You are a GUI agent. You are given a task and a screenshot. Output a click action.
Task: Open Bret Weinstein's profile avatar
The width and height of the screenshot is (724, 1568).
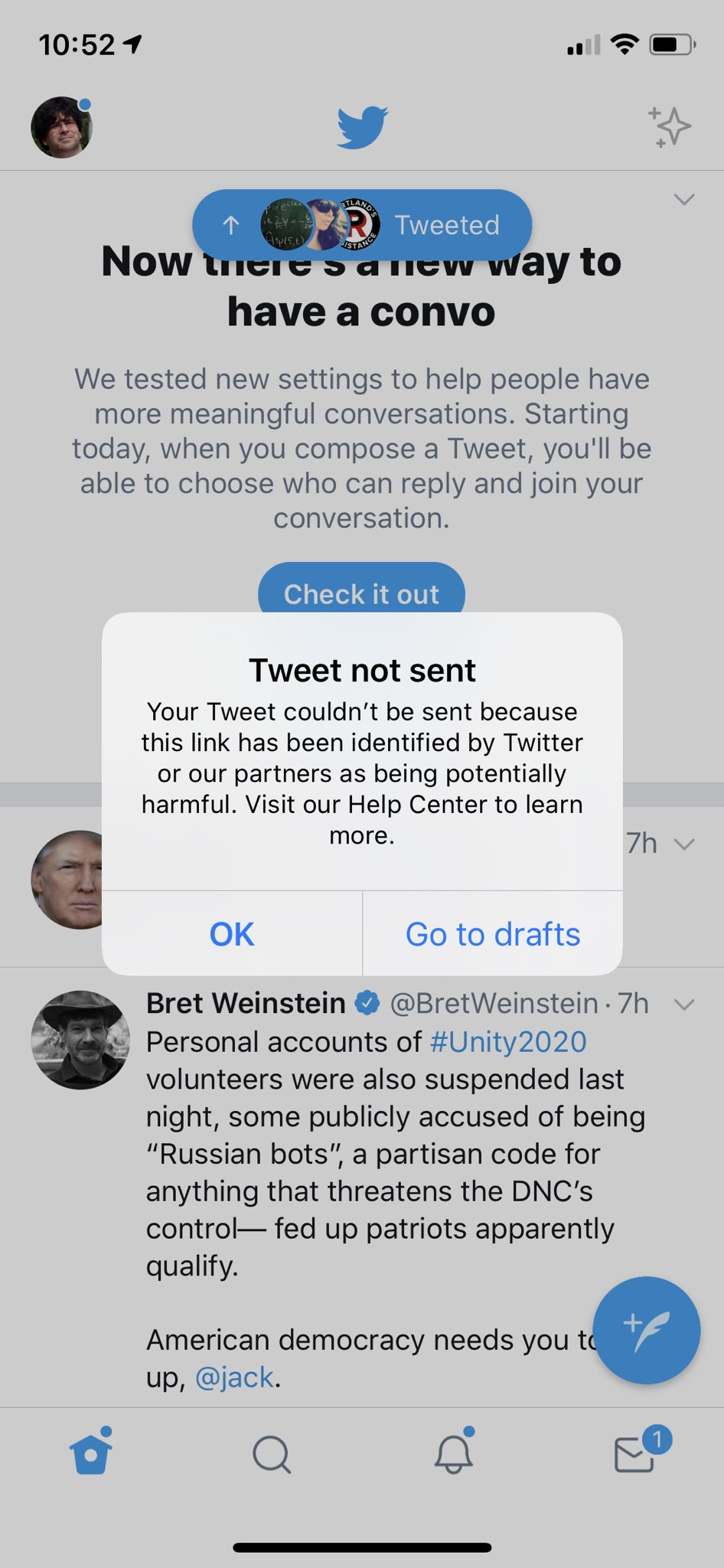(x=80, y=1040)
